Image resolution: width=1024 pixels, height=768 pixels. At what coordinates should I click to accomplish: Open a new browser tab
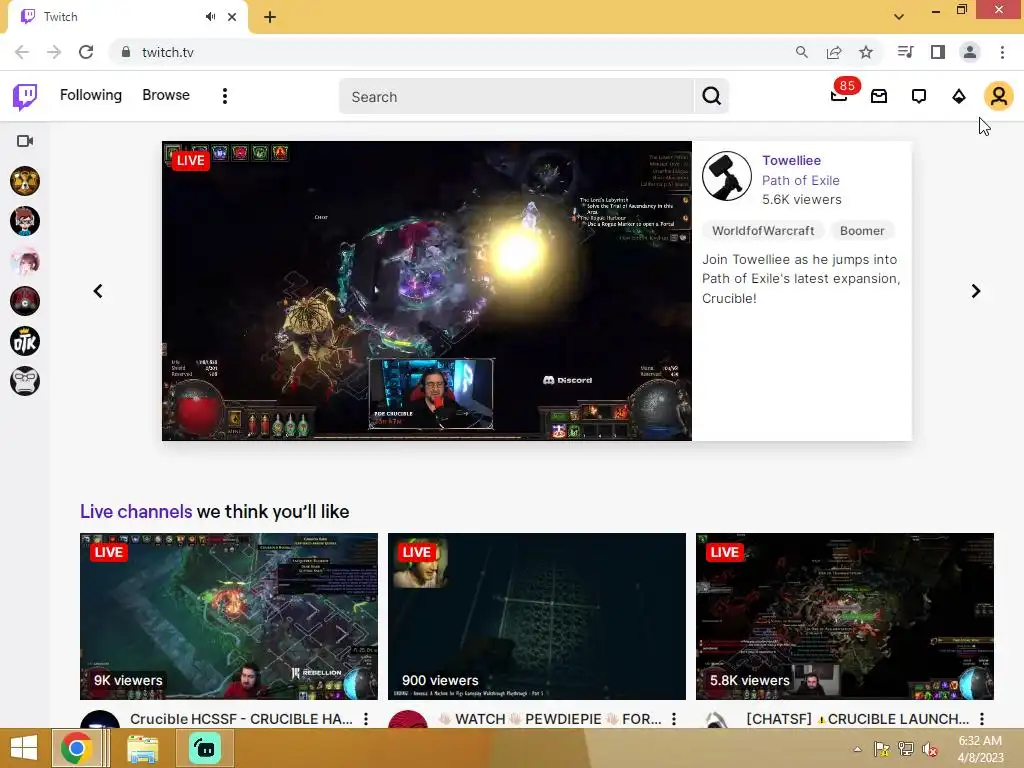click(270, 17)
